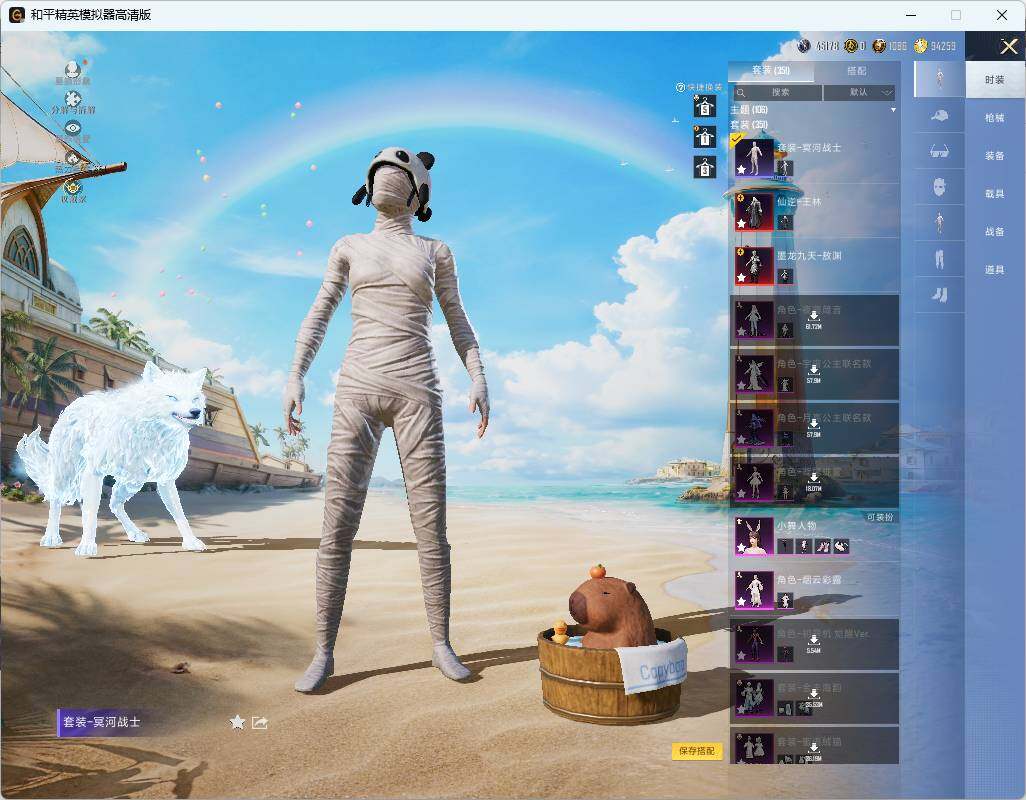Open the 枪械 category tab

pos(995,118)
